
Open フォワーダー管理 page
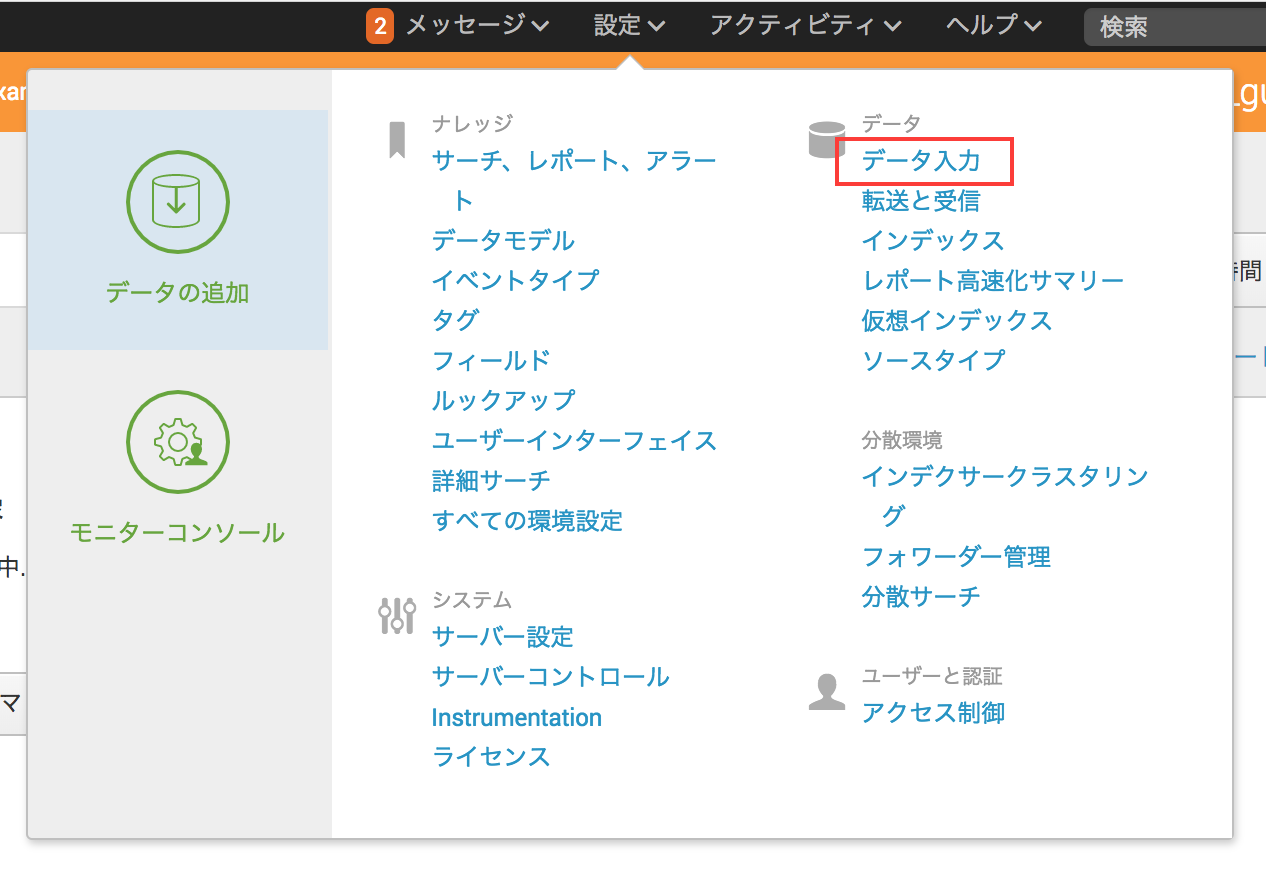[x=957, y=557]
